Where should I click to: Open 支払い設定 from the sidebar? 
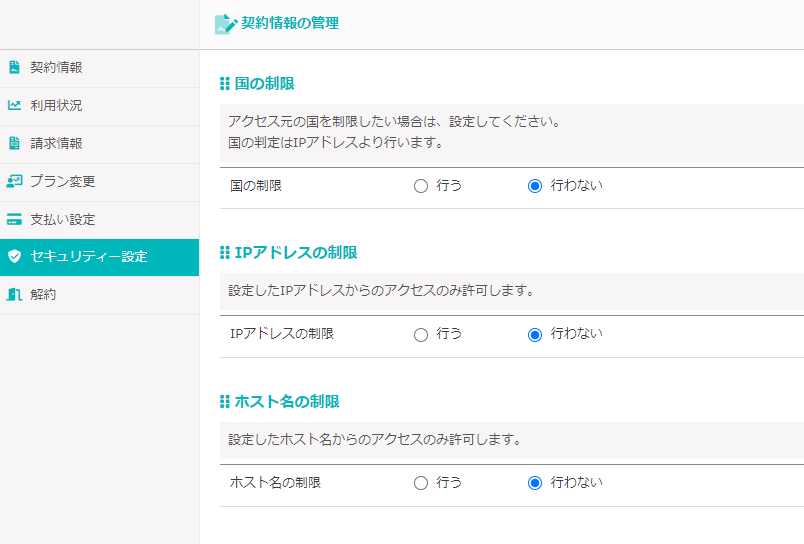pyautogui.click(x=62, y=220)
